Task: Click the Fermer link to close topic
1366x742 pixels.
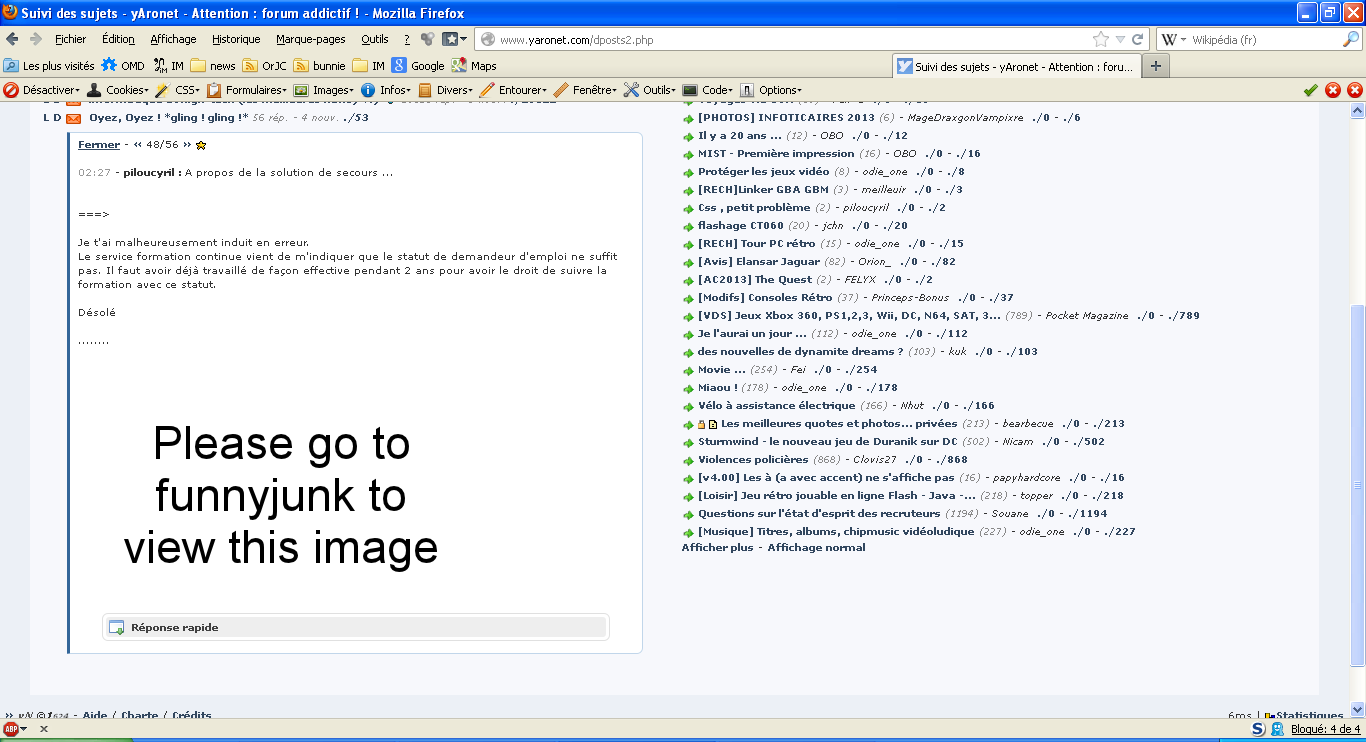Action: pyautogui.click(x=99, y=145)
